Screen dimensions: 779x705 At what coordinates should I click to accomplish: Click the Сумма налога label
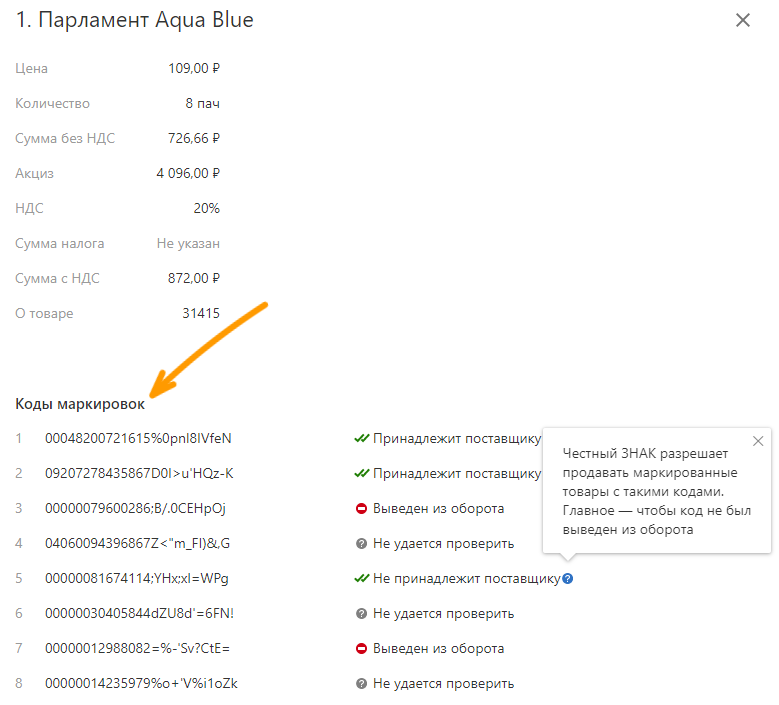(x=60, y=243)
